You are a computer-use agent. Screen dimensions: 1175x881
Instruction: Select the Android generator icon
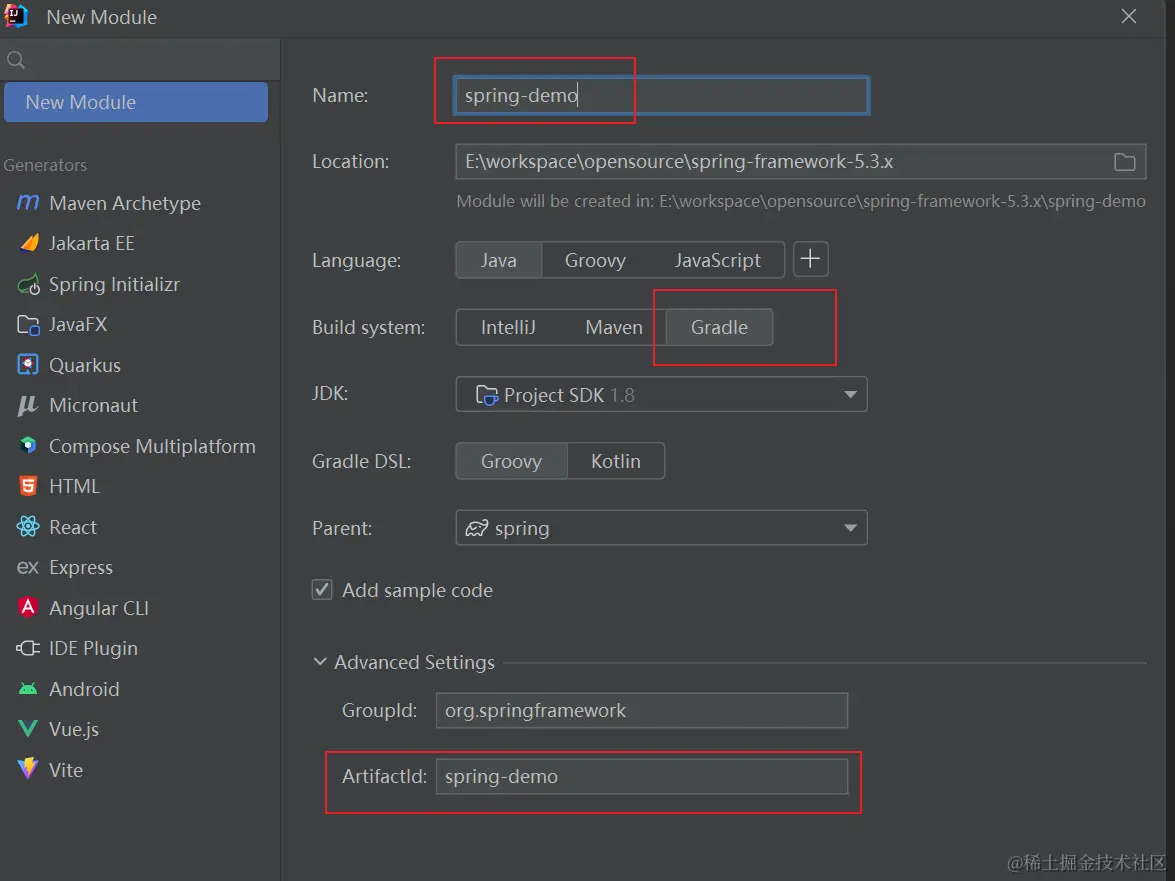pos(28,689)
